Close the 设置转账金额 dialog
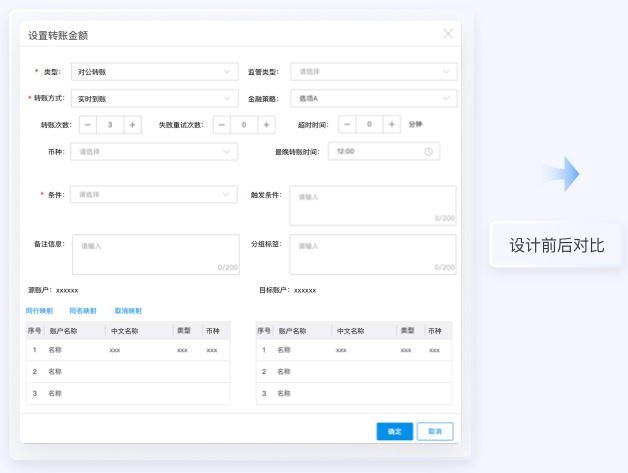 (x=448, y=34)
